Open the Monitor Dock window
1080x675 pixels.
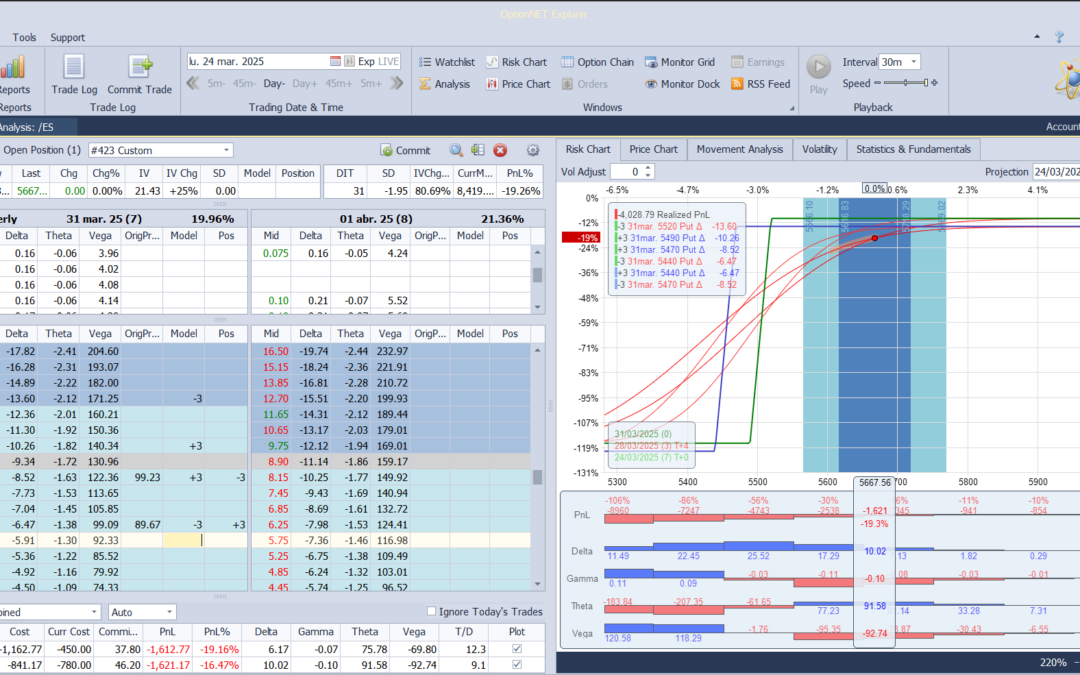point(682,84)
